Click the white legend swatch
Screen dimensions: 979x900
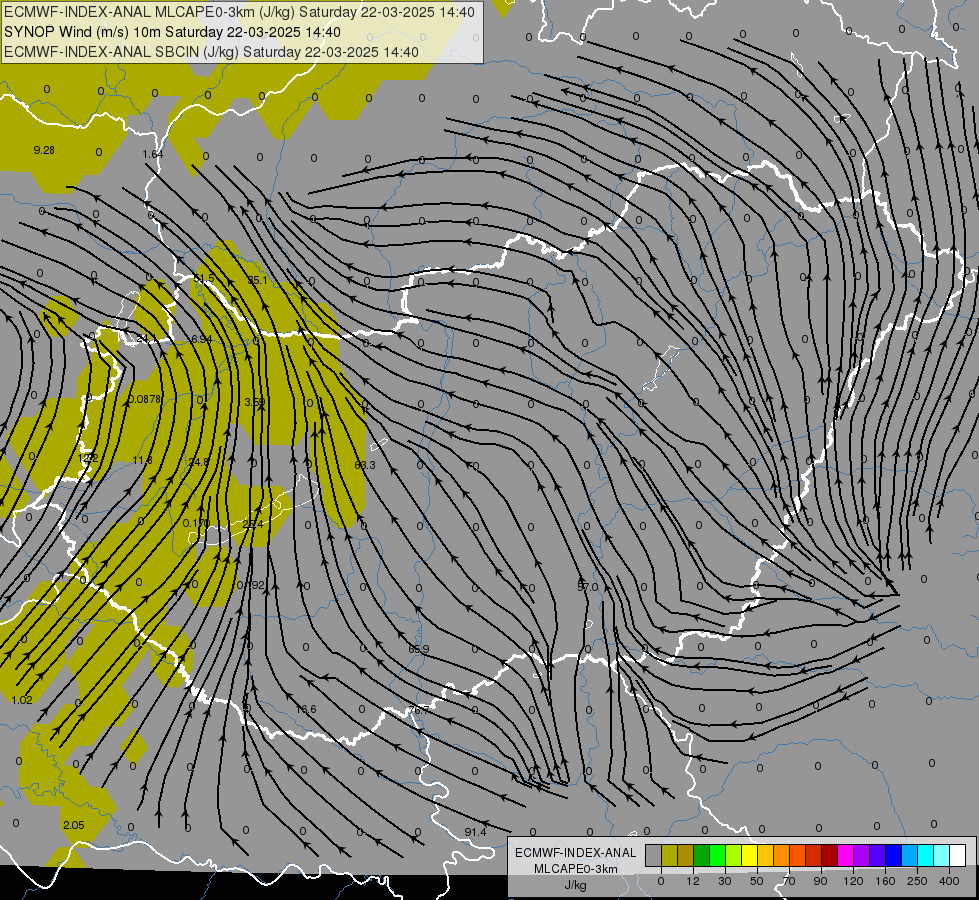coord(958,856)
